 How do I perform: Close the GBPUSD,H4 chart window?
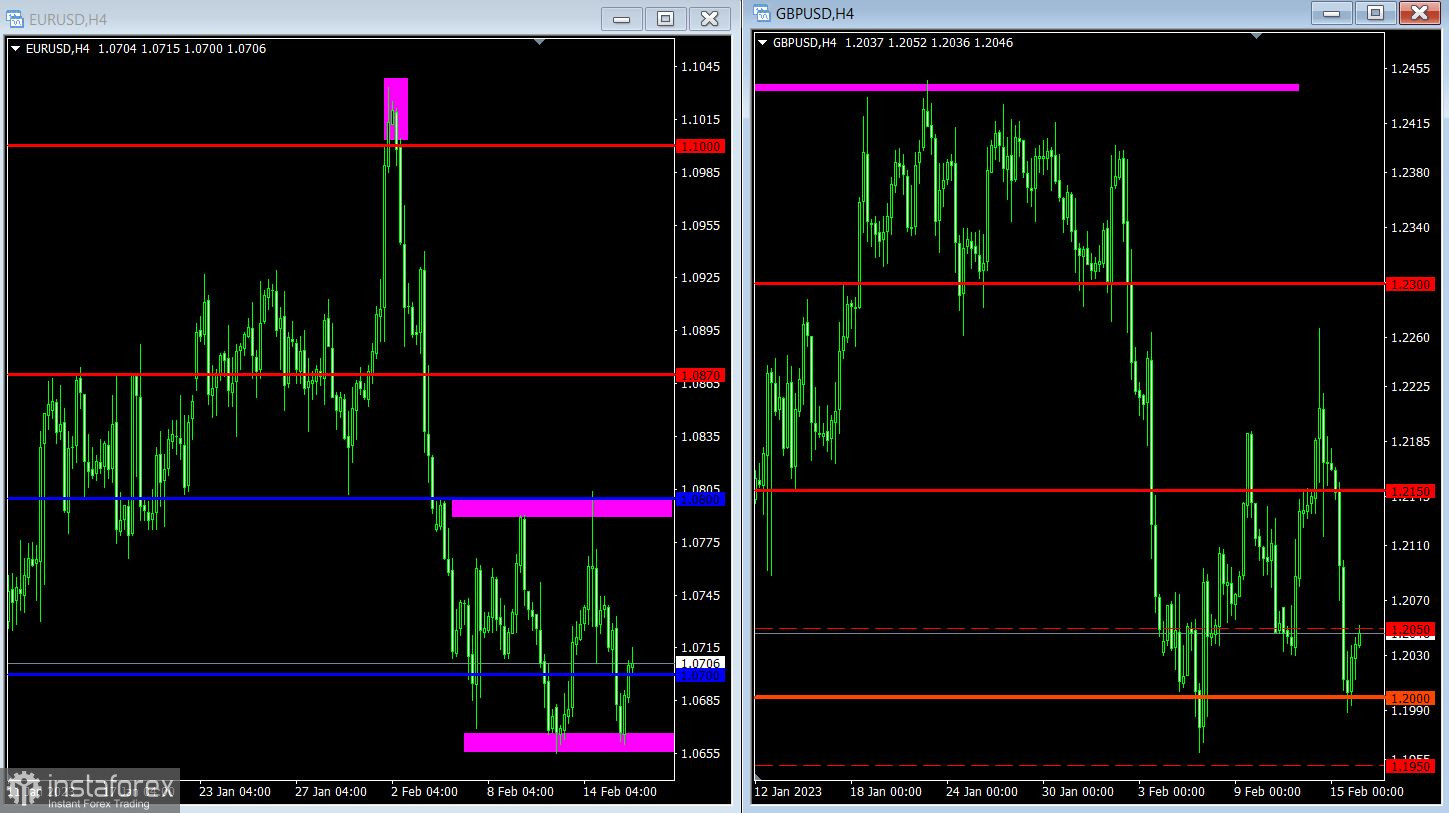point(1419,13)
